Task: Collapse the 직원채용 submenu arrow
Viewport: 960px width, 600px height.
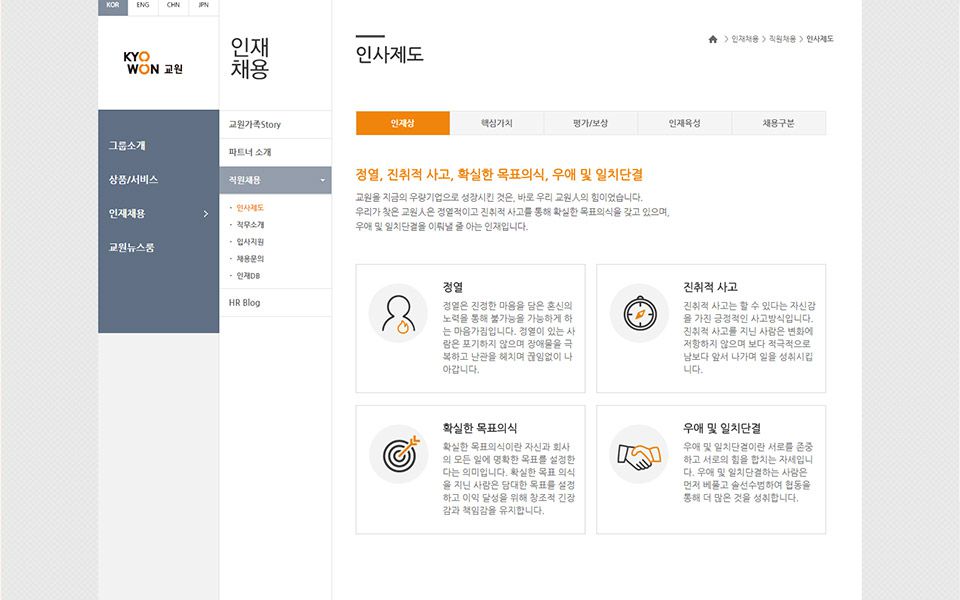Action: pyautogui.click(x=322, y=181)
